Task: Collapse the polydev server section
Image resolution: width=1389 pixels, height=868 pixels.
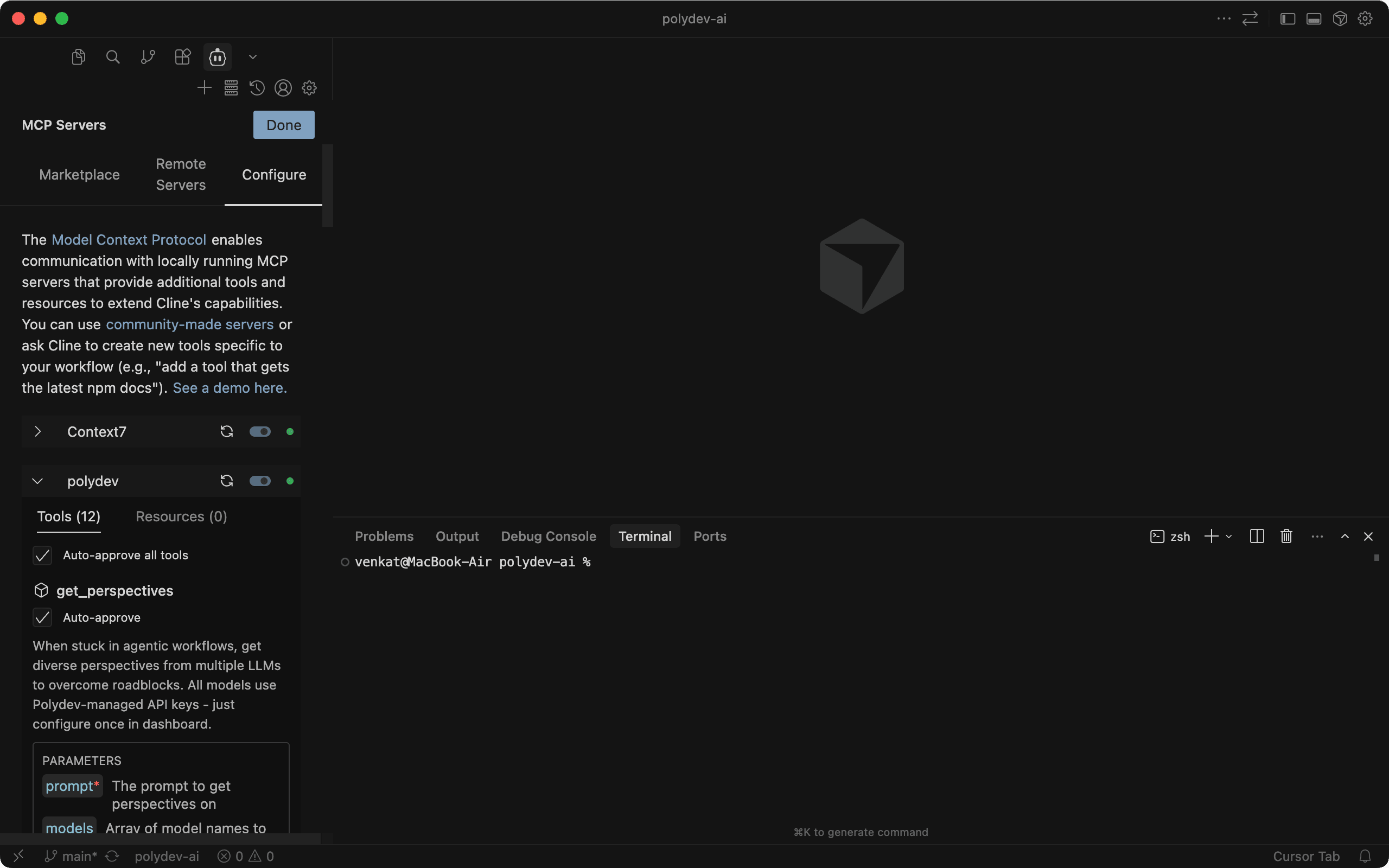Action: (38, 481)
